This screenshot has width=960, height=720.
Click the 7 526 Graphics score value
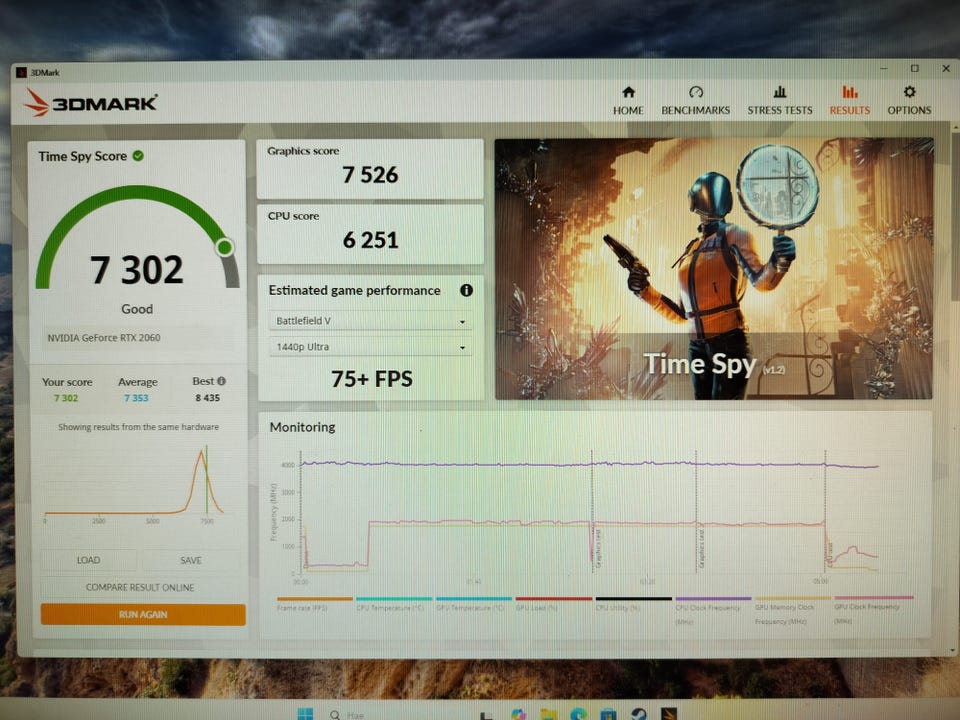click(x=370, y=175)
